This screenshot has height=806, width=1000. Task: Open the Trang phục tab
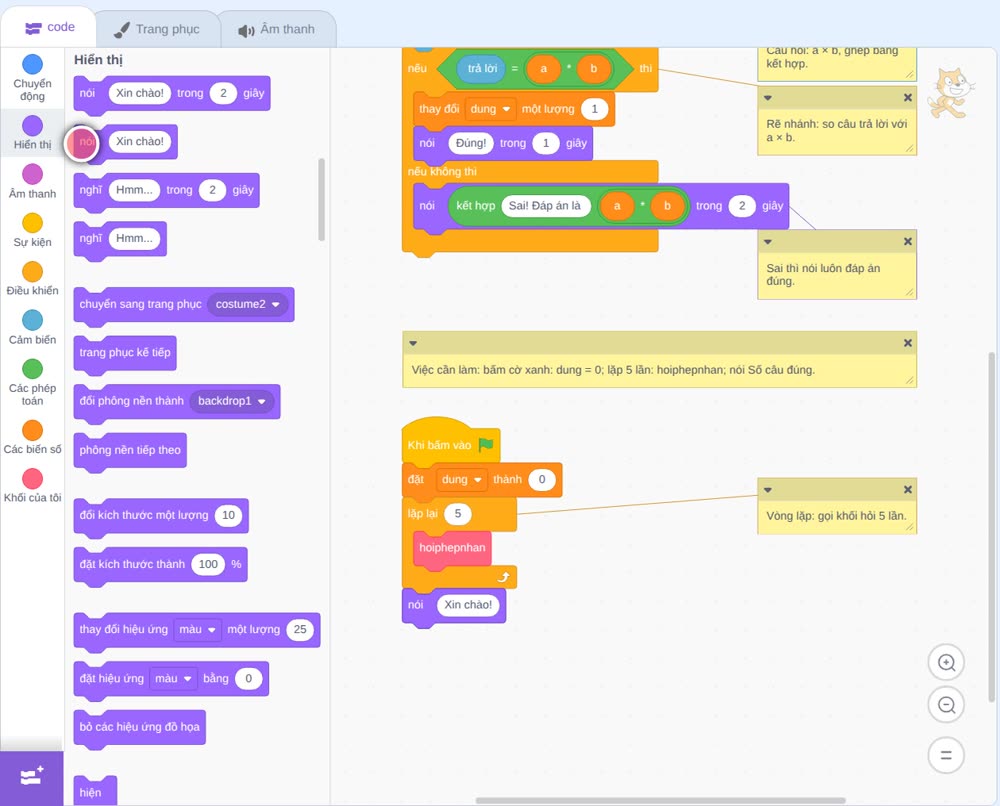coord(157,29)
